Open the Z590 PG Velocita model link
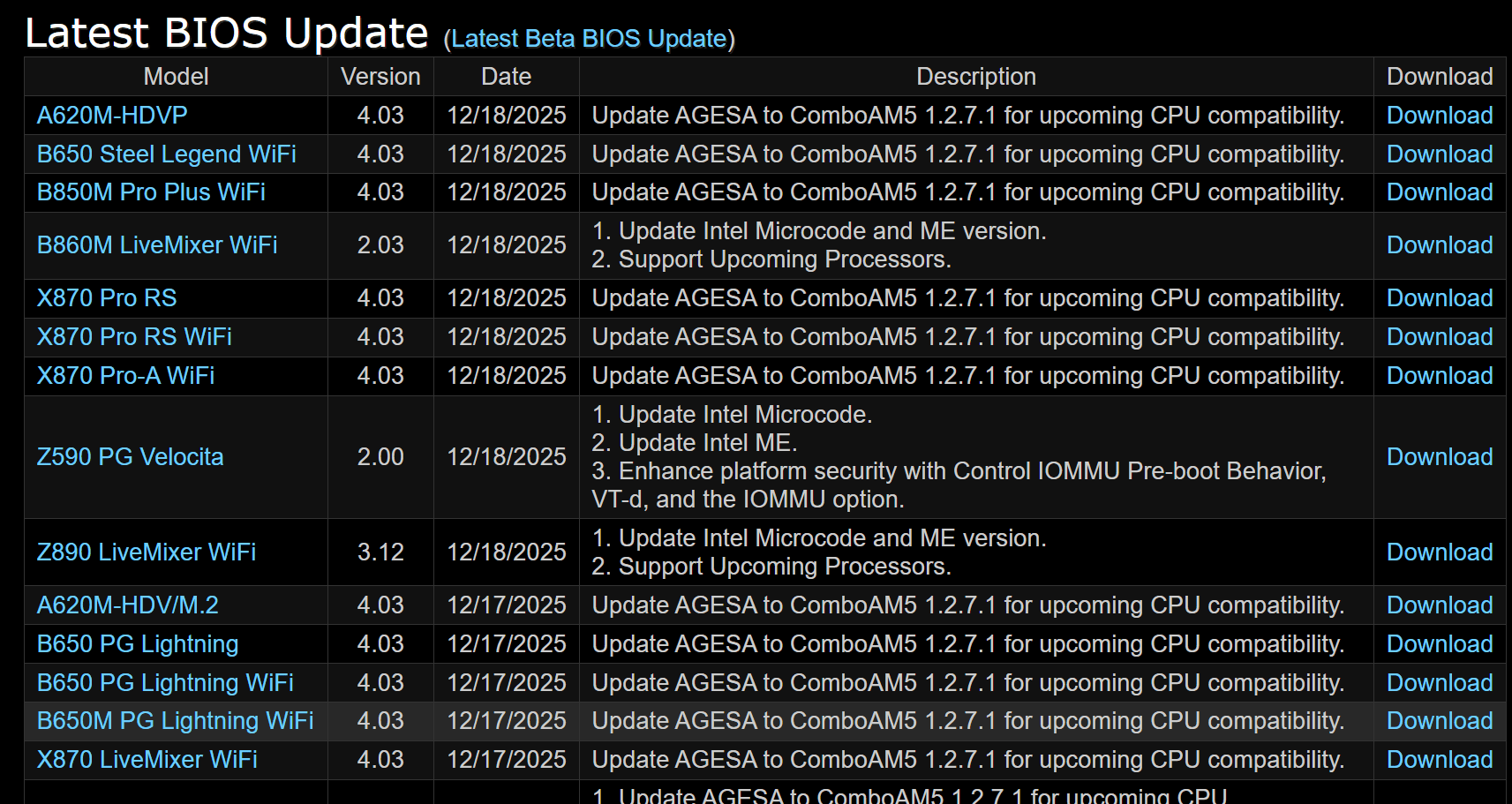 130,457
